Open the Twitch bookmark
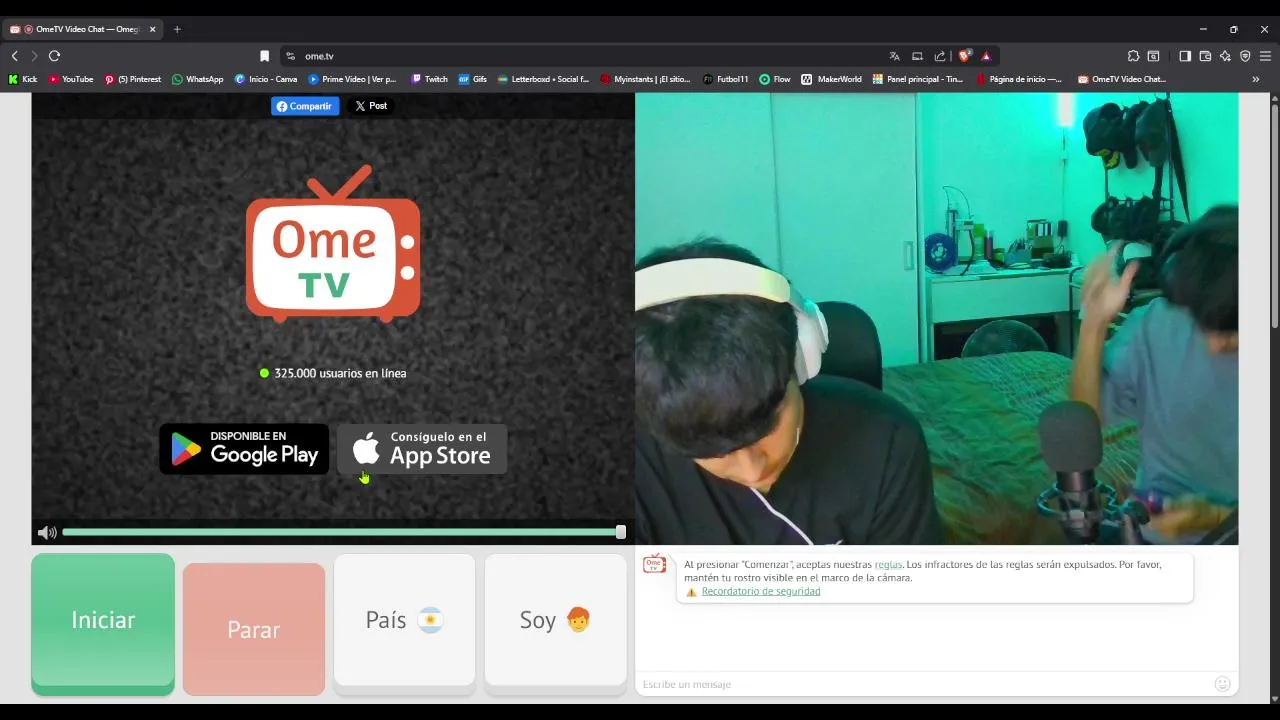The height and width of the screenshot is (720, 1280). [429, 79]
